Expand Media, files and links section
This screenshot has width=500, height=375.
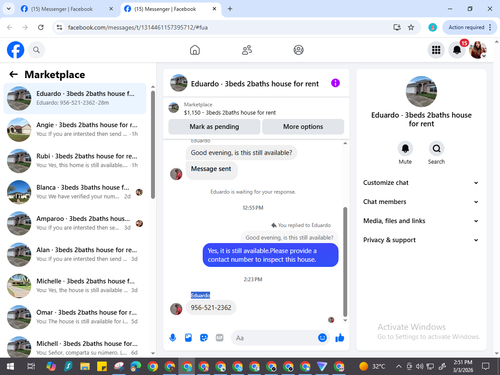click(421, 221)
